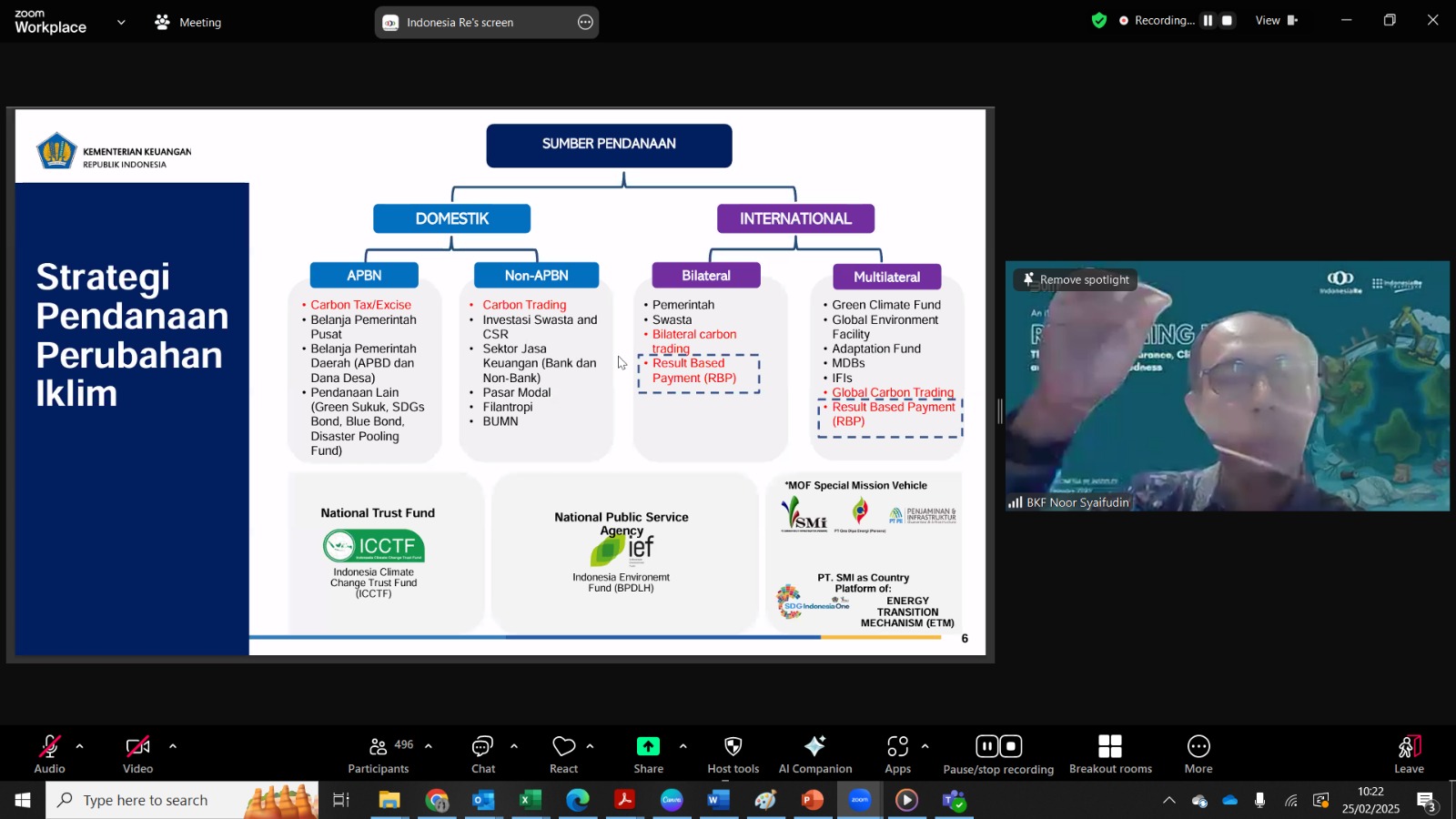Click the ICCTF logo on slide
The height and width of the screenshot is (819, 1456).
373,546
